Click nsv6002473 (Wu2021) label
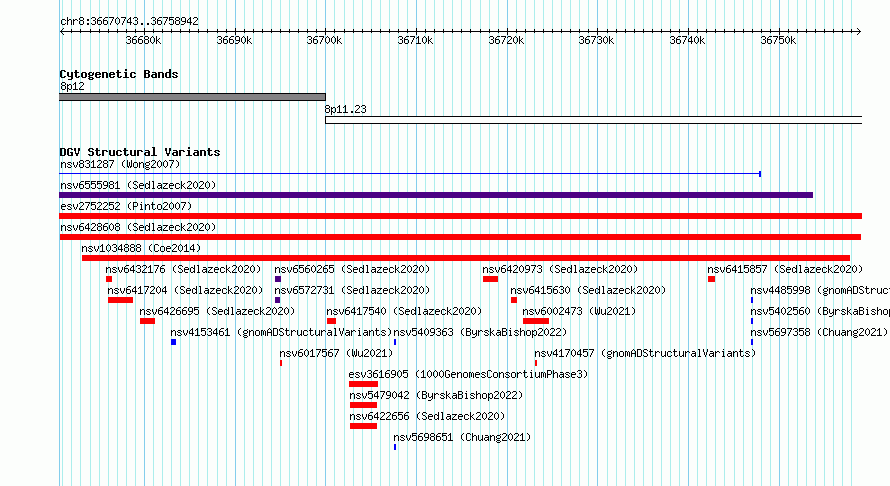The width and height of the screenshot is (890, 486). click(x=579, y=311)
